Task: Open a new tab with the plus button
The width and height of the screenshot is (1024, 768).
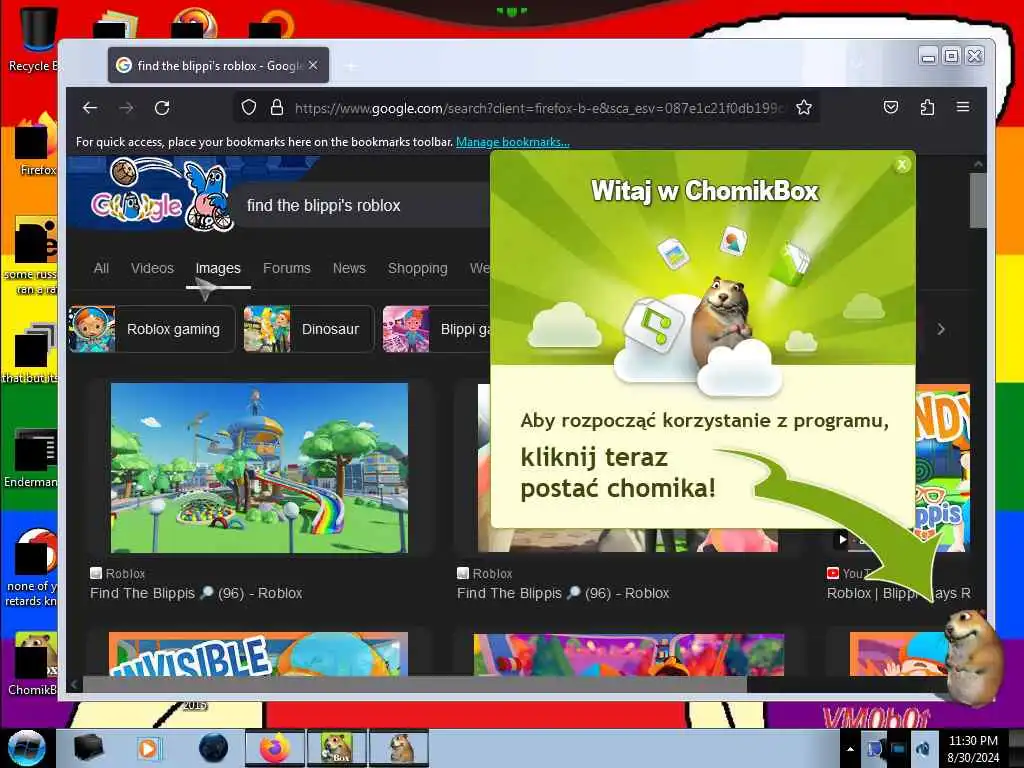Action: pos(351,66)
